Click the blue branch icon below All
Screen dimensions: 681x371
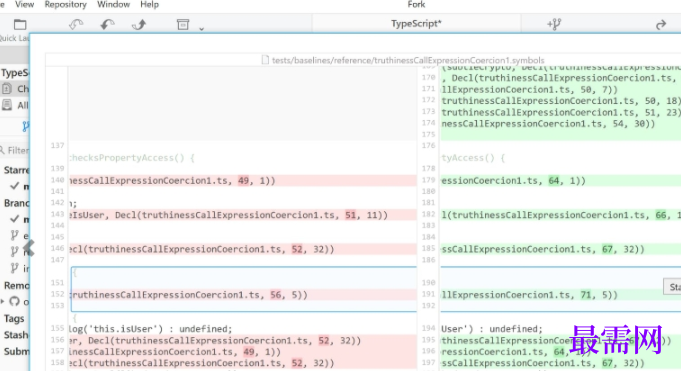[26, 126]
